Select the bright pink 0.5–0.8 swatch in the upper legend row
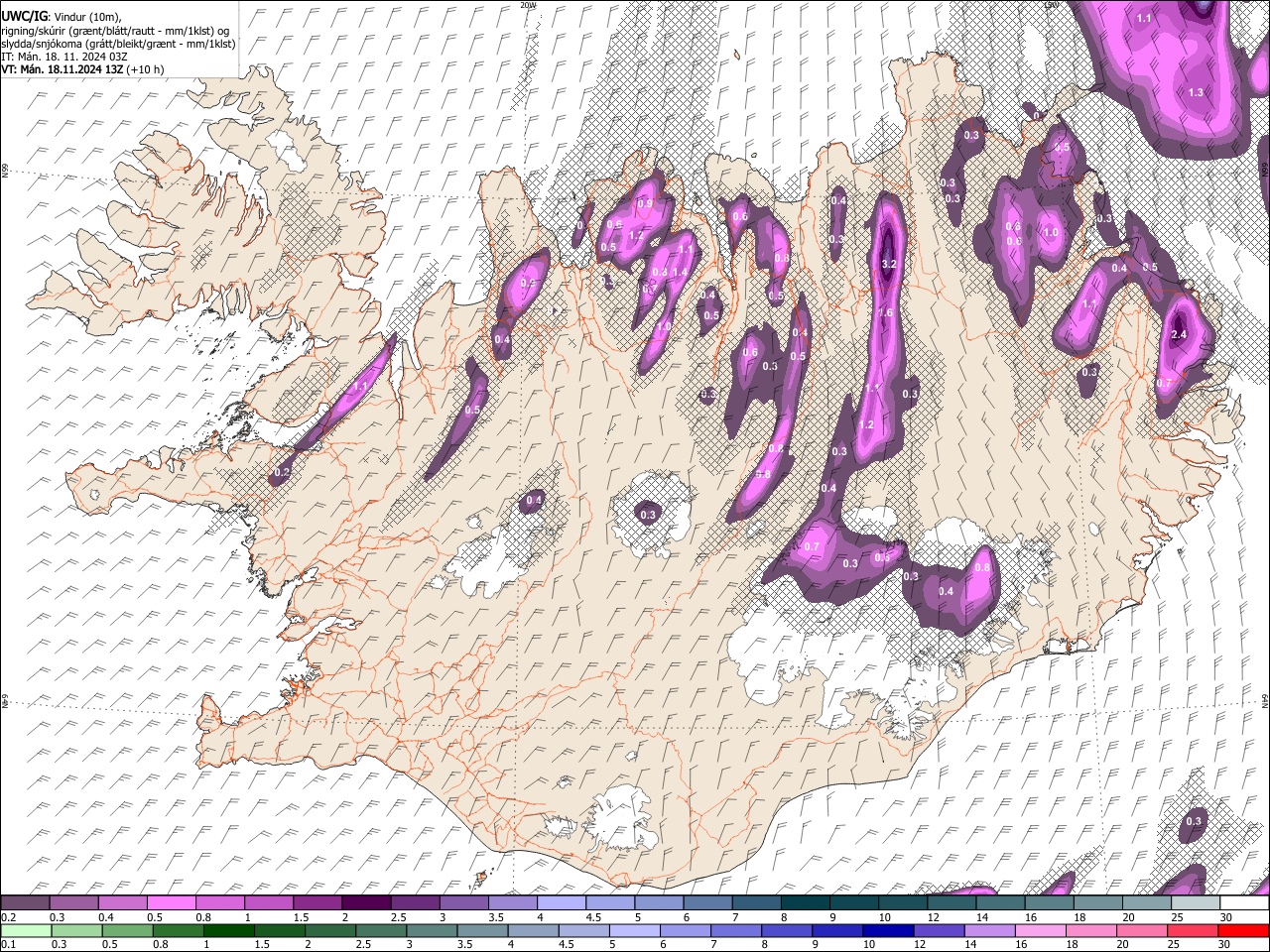Screen dimensions: 1270x952 click(x=171, y=903)
